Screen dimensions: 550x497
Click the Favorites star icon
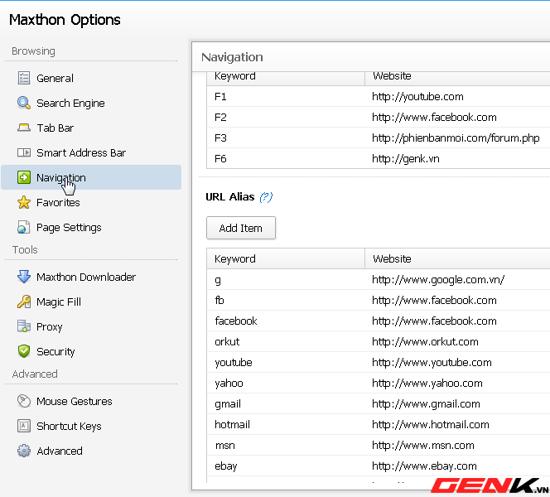pyautogui.click(x=24, y=202)
